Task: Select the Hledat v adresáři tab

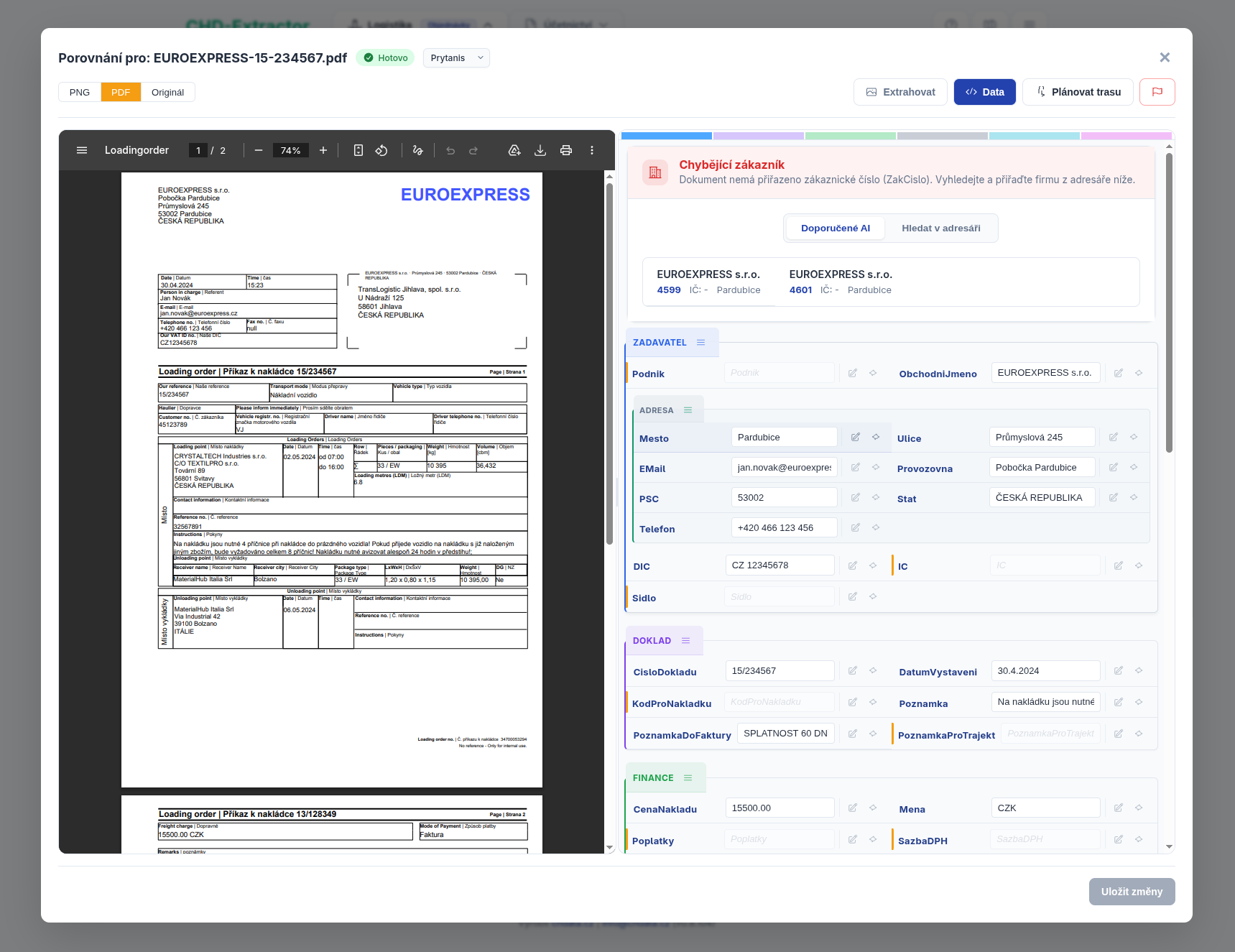Action: 941,228
